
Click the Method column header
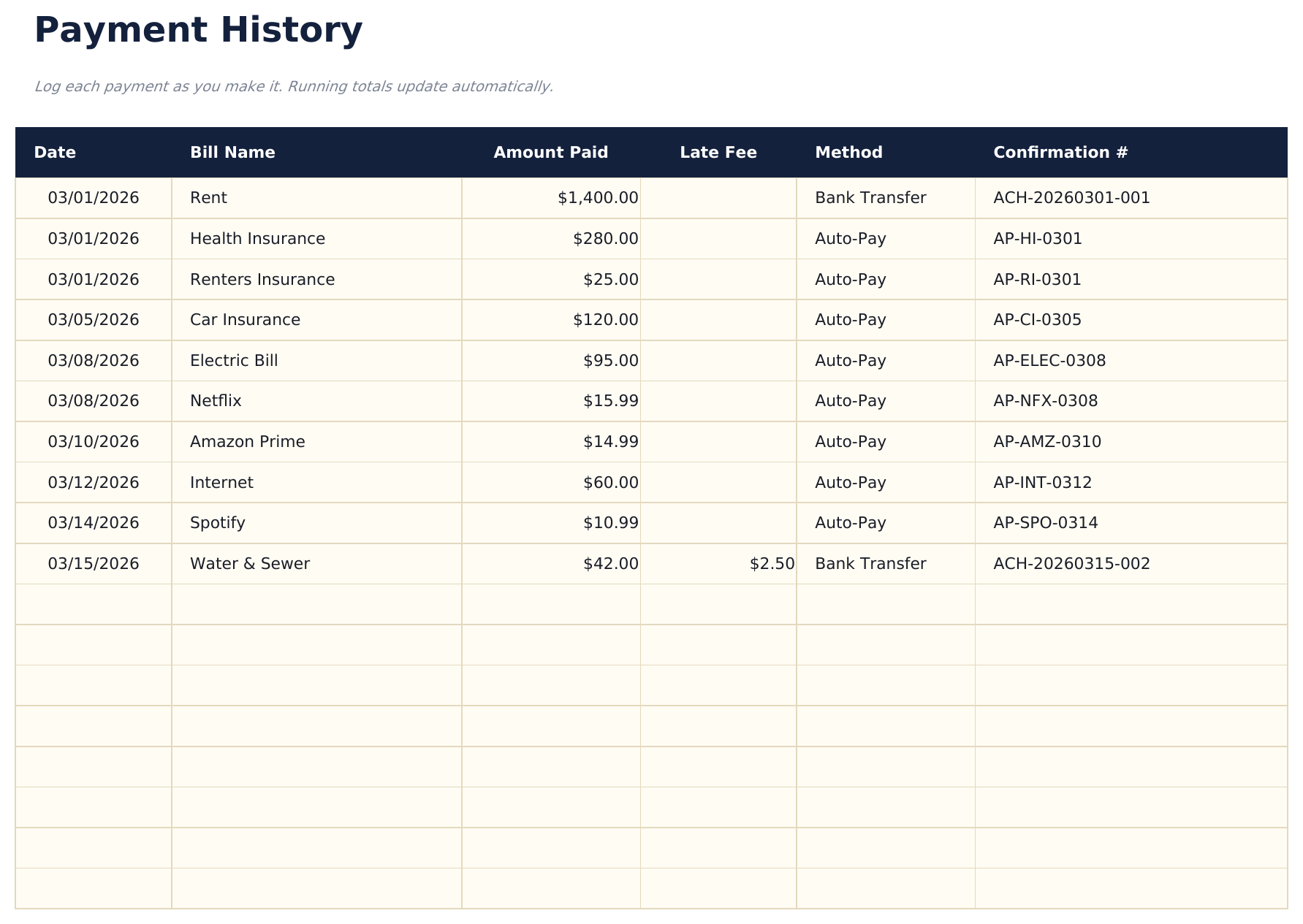pyautogui.click(x=848, y=152)
